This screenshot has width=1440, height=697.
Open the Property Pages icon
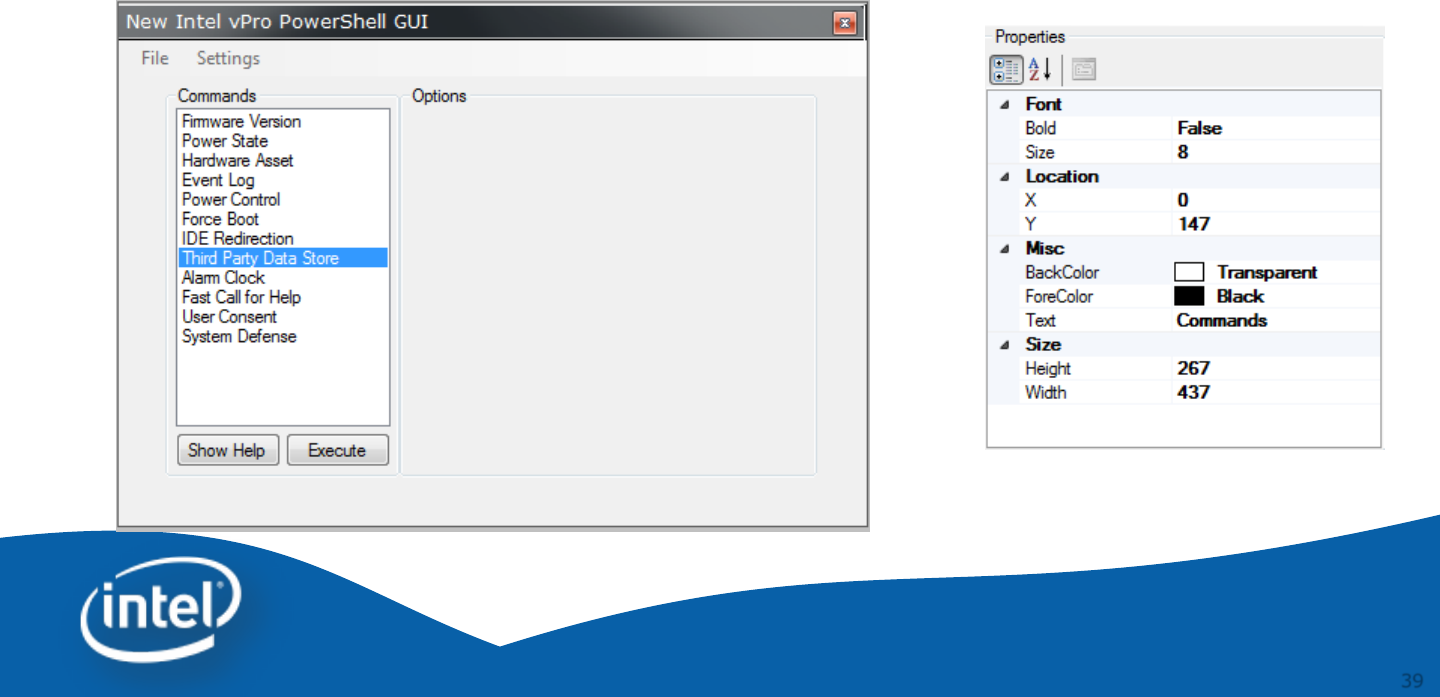coord(1084,69)
